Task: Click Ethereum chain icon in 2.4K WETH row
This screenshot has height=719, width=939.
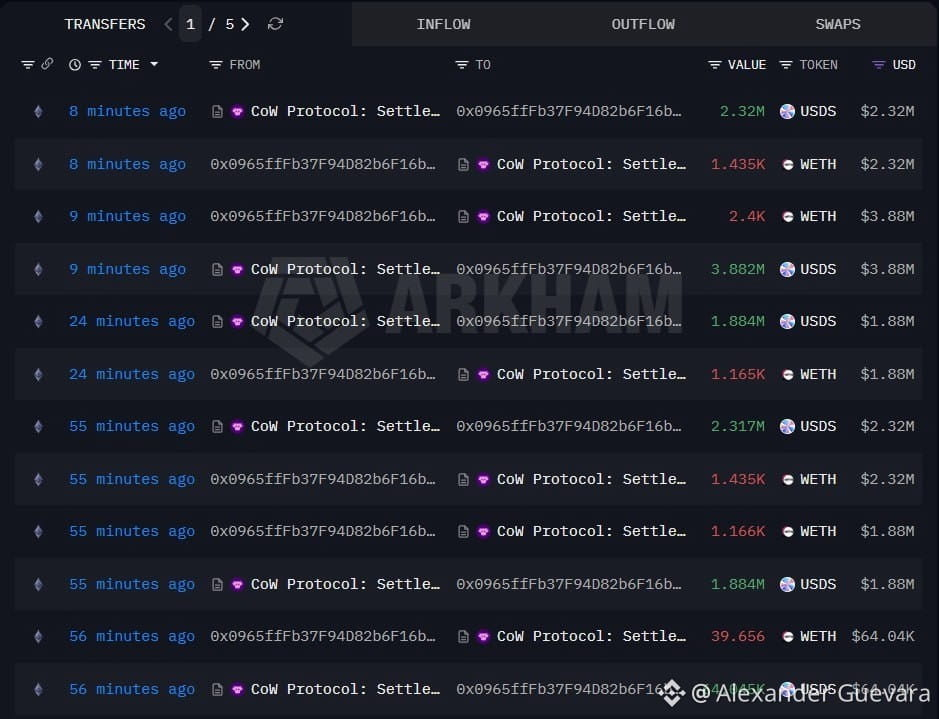Action: click(x=38, y=216)
